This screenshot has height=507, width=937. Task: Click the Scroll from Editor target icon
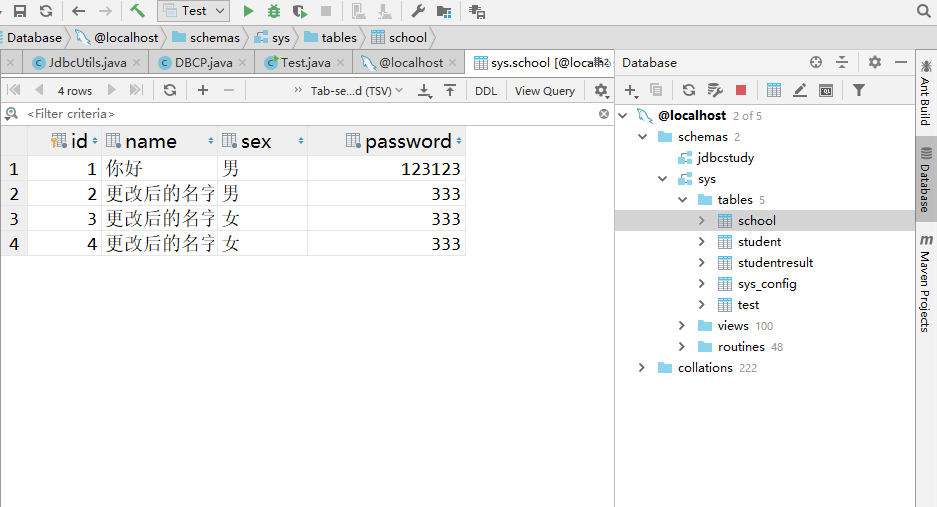pyautogui.click(x=816, y=62)
